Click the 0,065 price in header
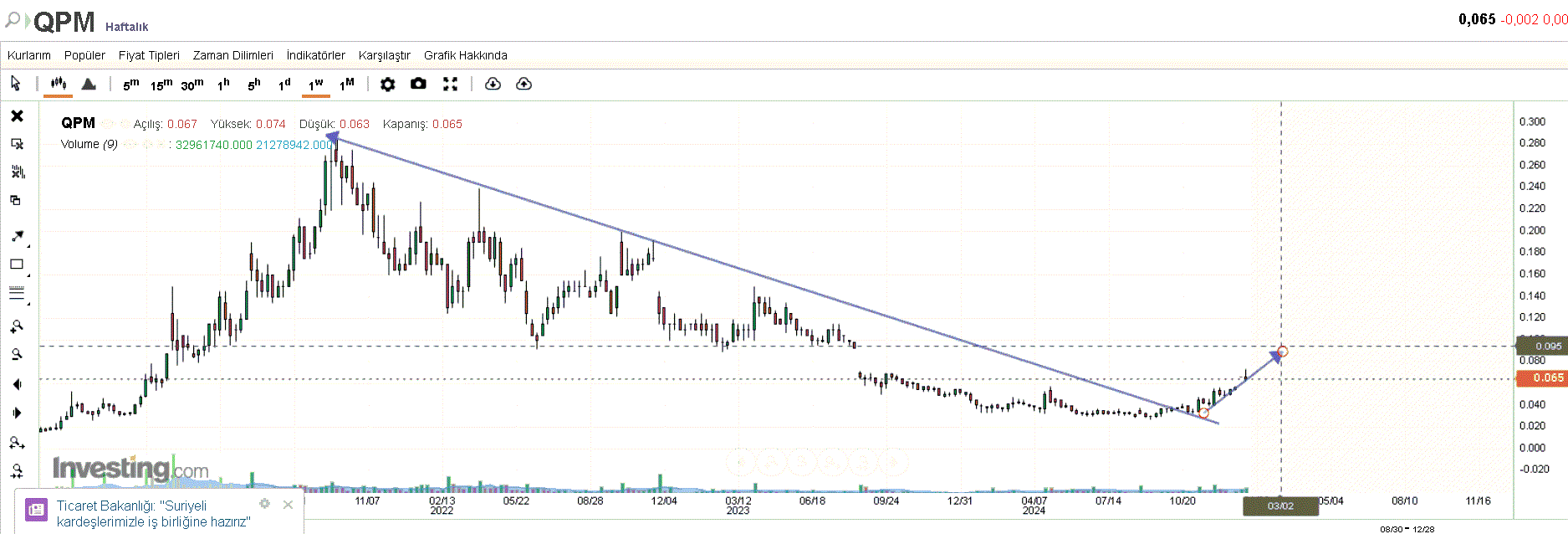 (x=1477, y=19)
